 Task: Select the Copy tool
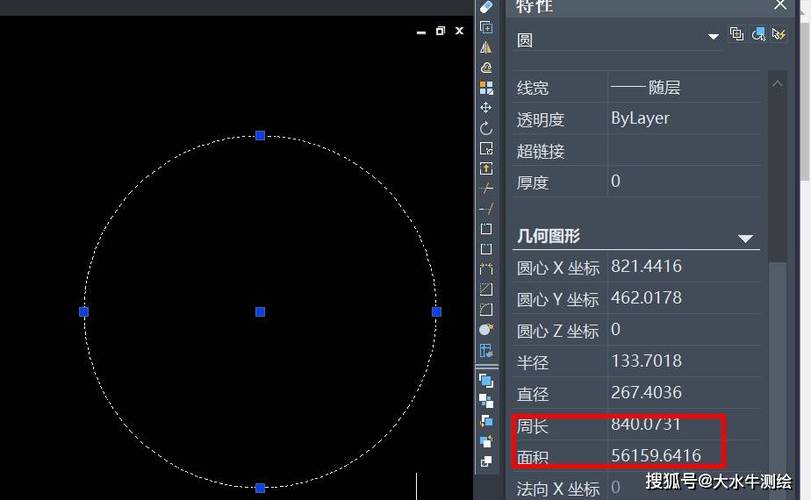click(486, 27)
